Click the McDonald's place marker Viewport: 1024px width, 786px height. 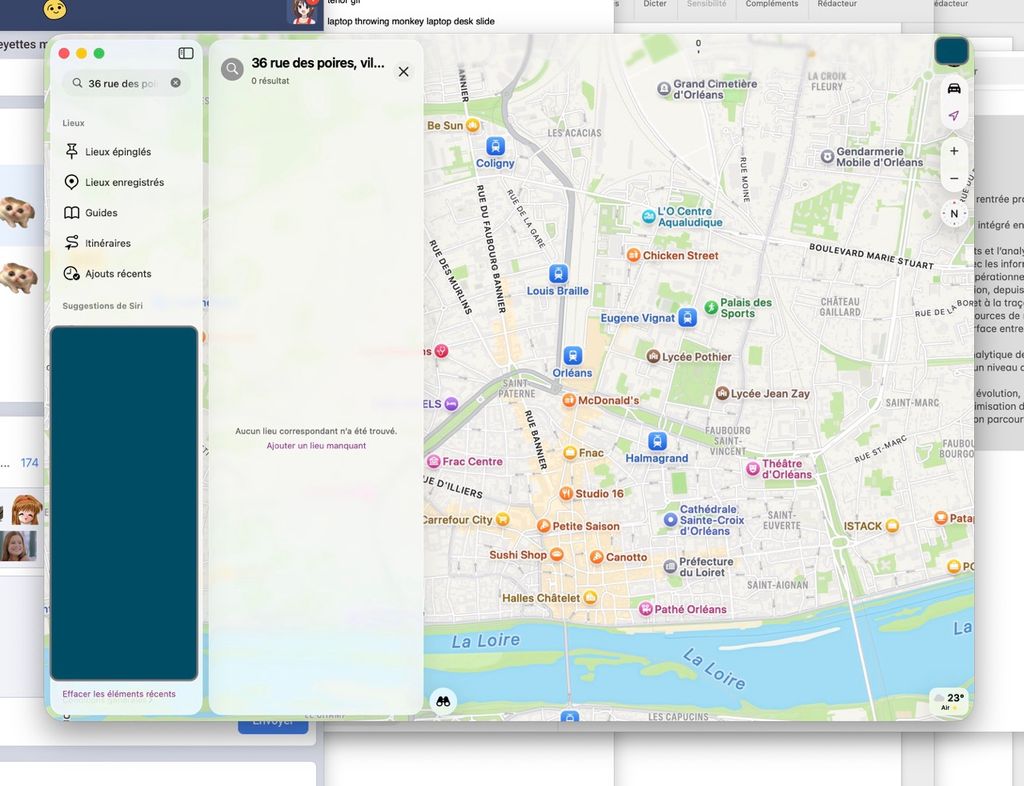pos(569,400)
